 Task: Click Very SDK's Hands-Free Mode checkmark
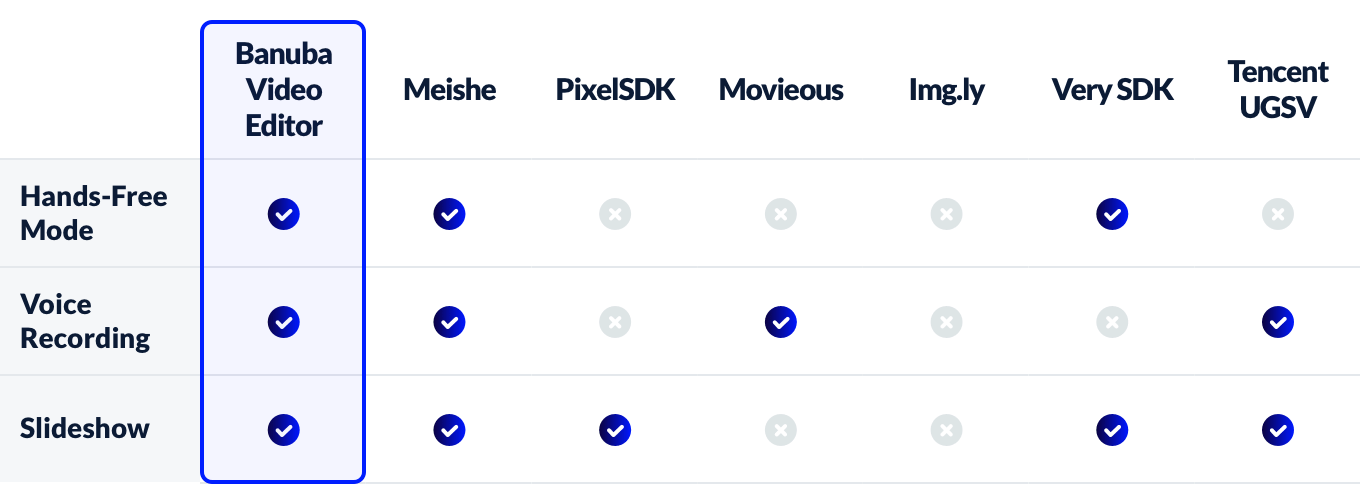click(1112, 213)
